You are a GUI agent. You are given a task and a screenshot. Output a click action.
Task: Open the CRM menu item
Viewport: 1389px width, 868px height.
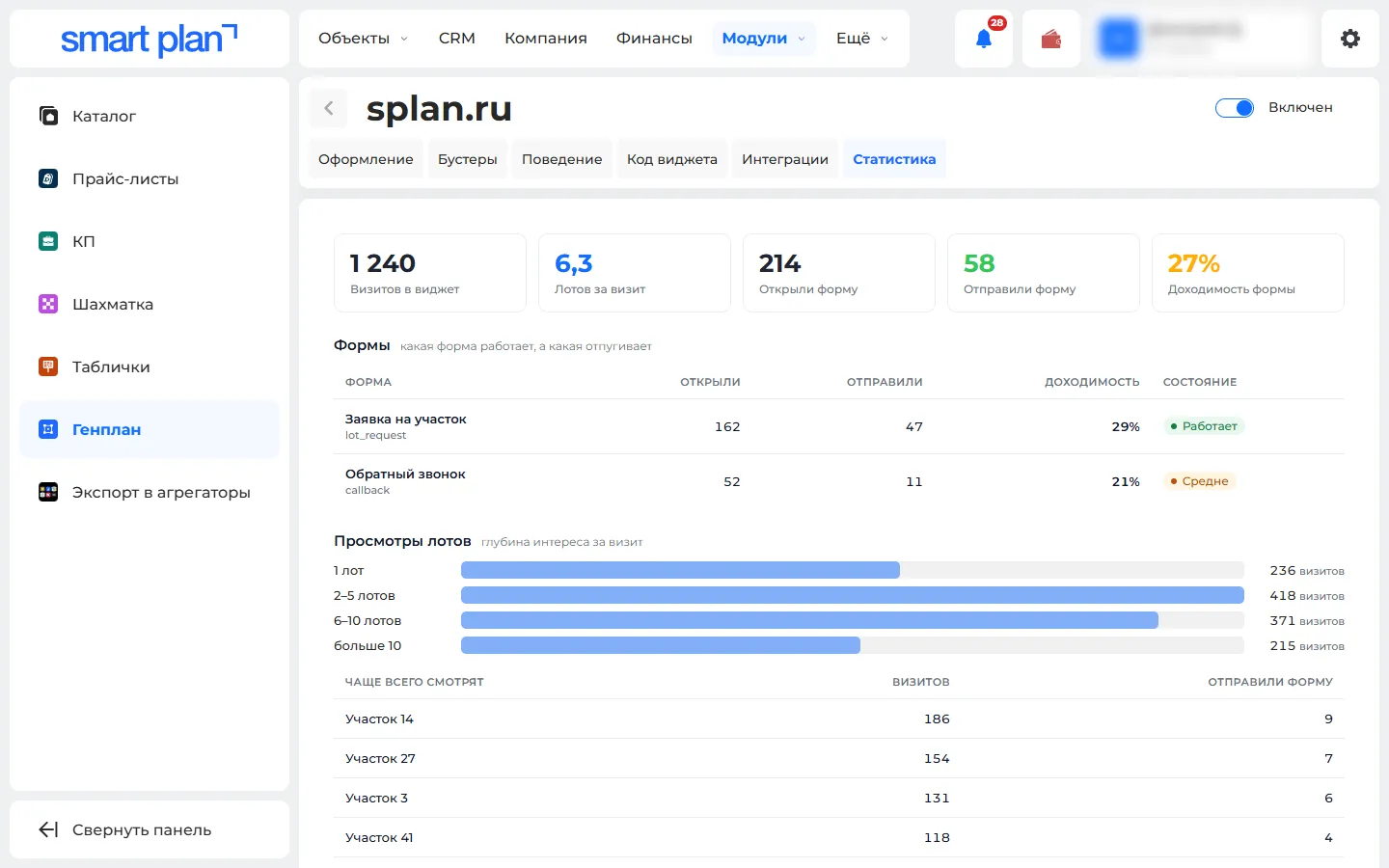(457, 39)
